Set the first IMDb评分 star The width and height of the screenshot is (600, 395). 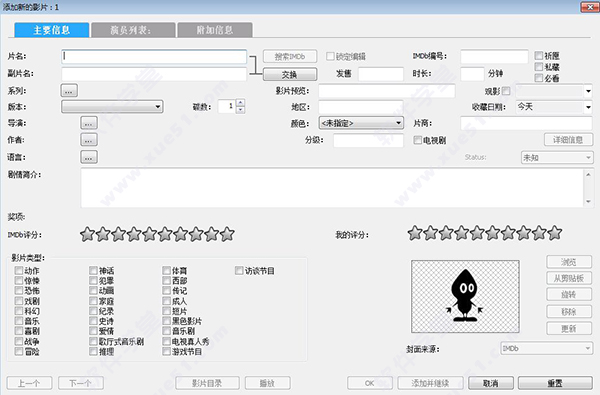[87, 234]
